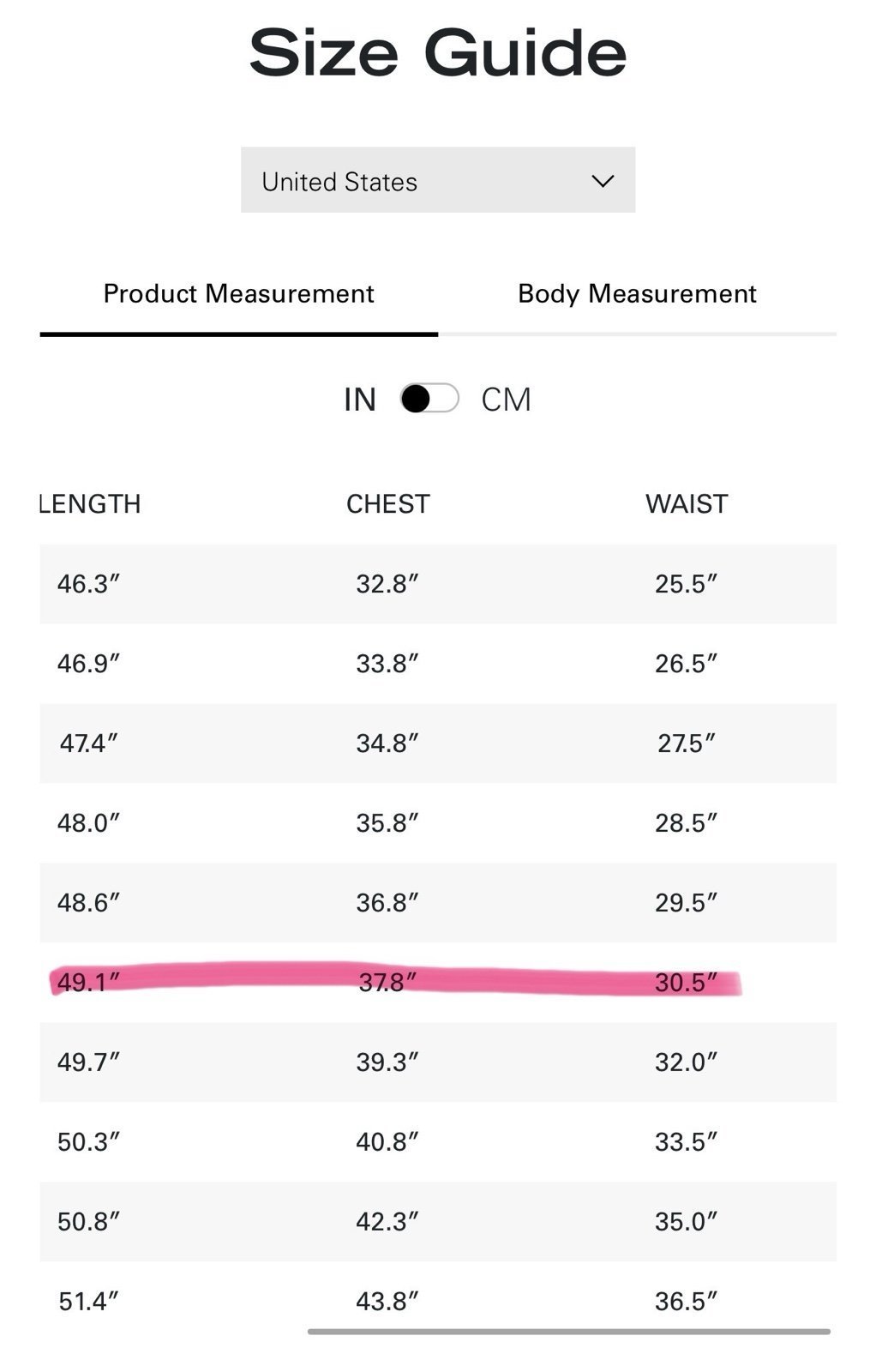Click the LENGTH column header

90,504
